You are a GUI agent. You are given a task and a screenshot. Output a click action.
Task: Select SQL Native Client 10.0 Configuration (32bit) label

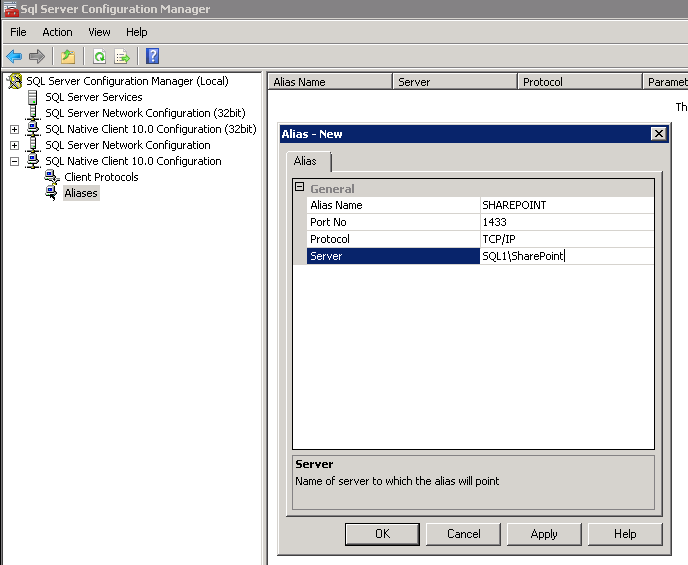(151, 129)
